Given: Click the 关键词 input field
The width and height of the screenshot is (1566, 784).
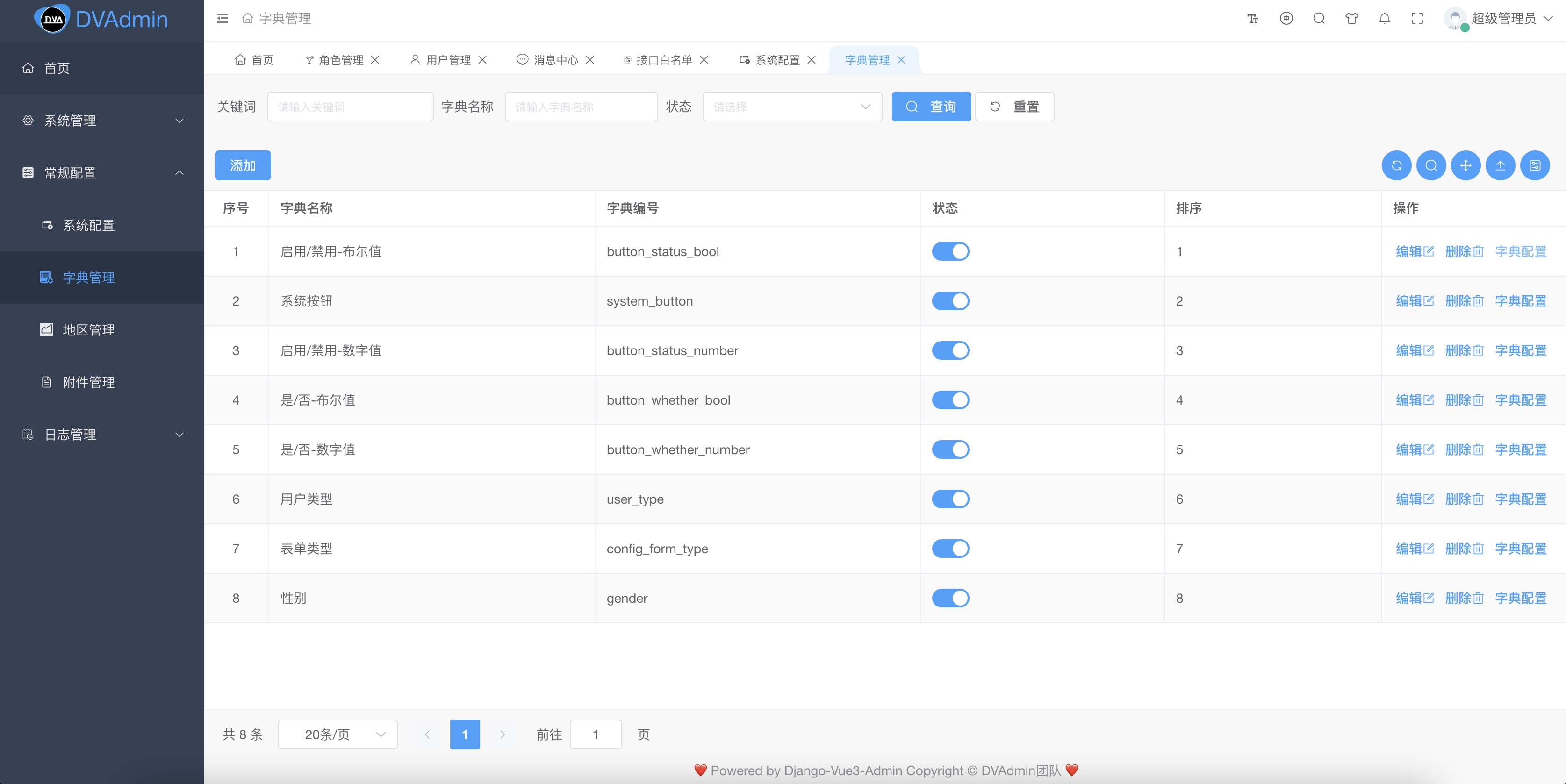Looking at the screenshot, I should tap(350, 107).
